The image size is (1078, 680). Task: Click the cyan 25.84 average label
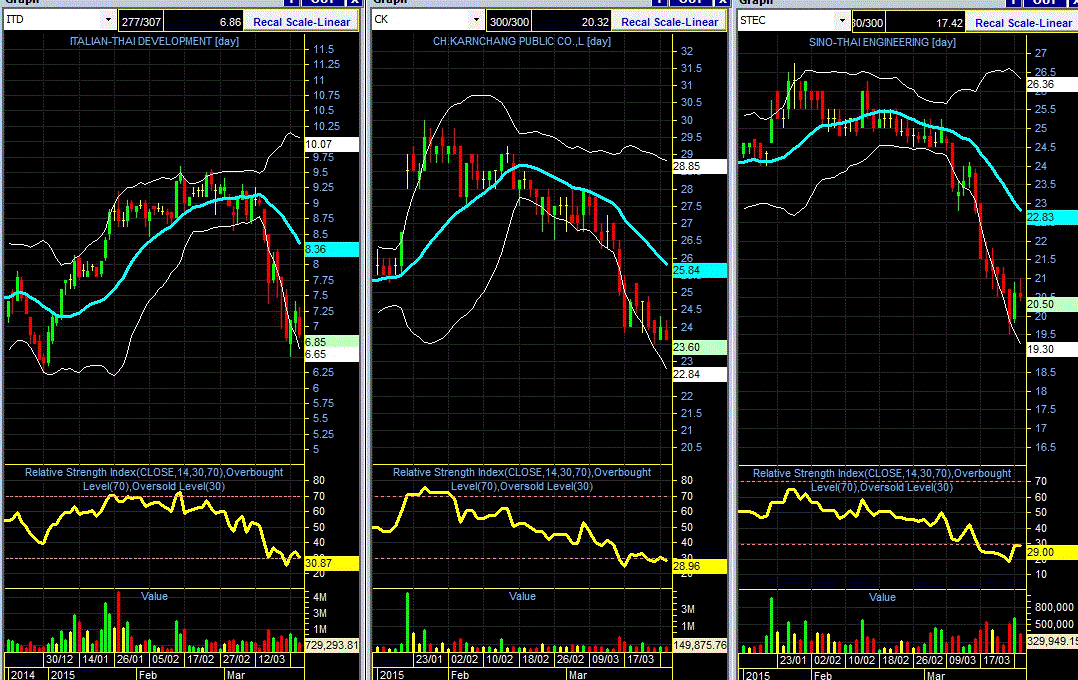699,271
